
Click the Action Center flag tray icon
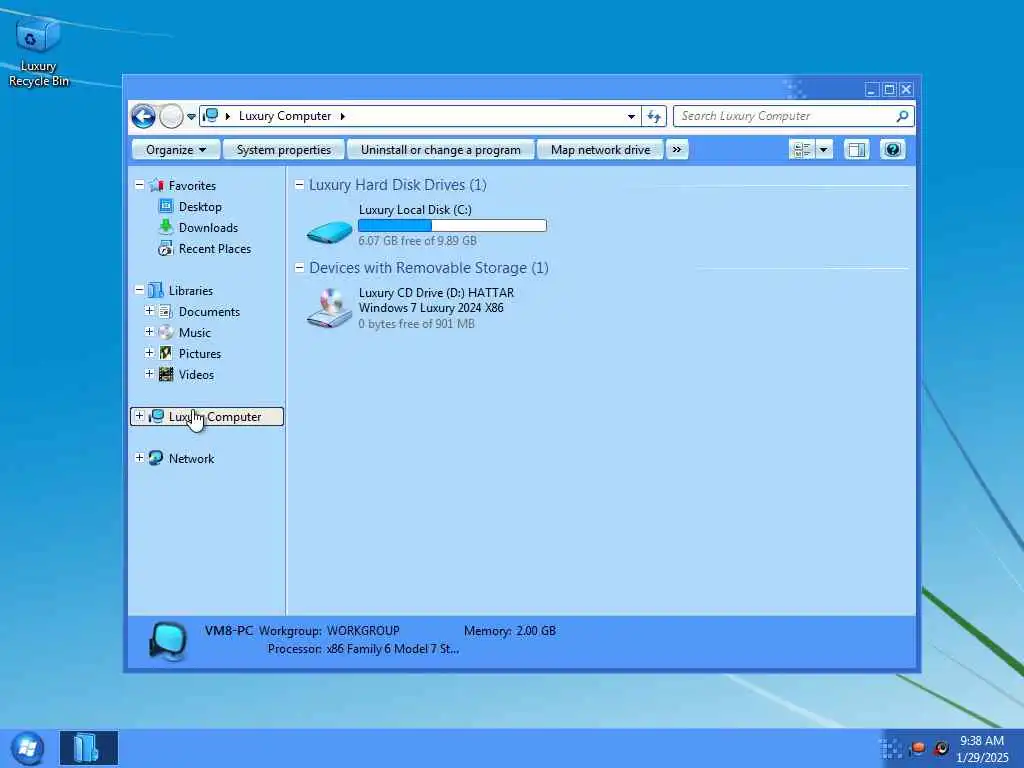[x=918, y=748]
